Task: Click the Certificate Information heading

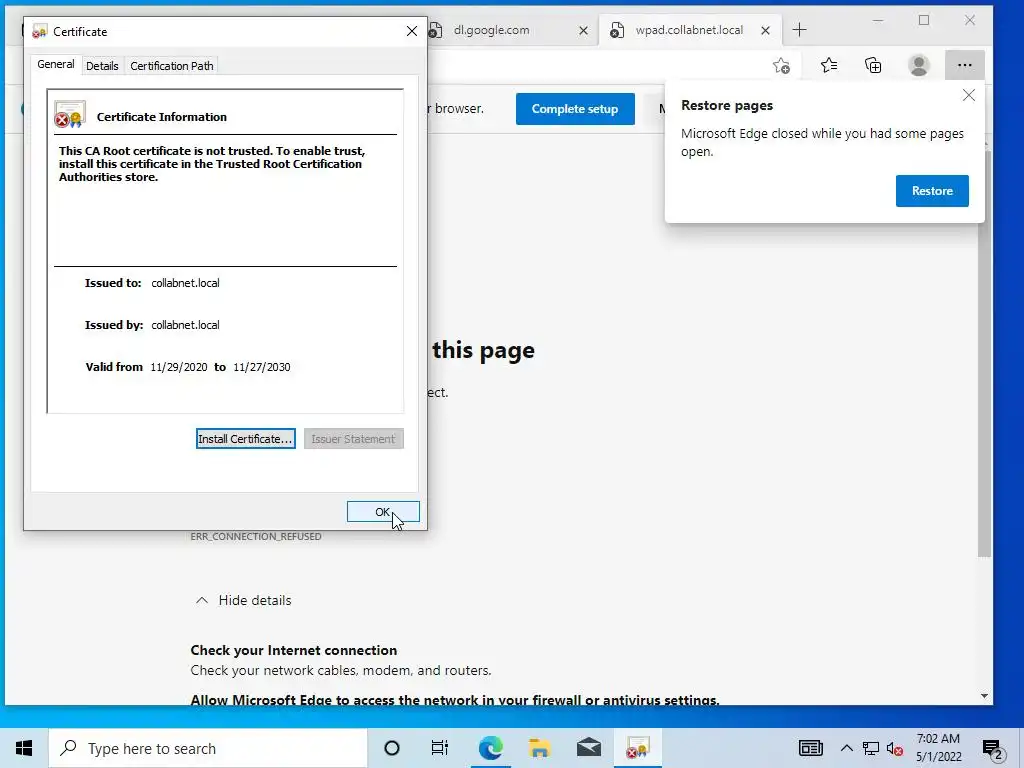Action: [162, 117]
